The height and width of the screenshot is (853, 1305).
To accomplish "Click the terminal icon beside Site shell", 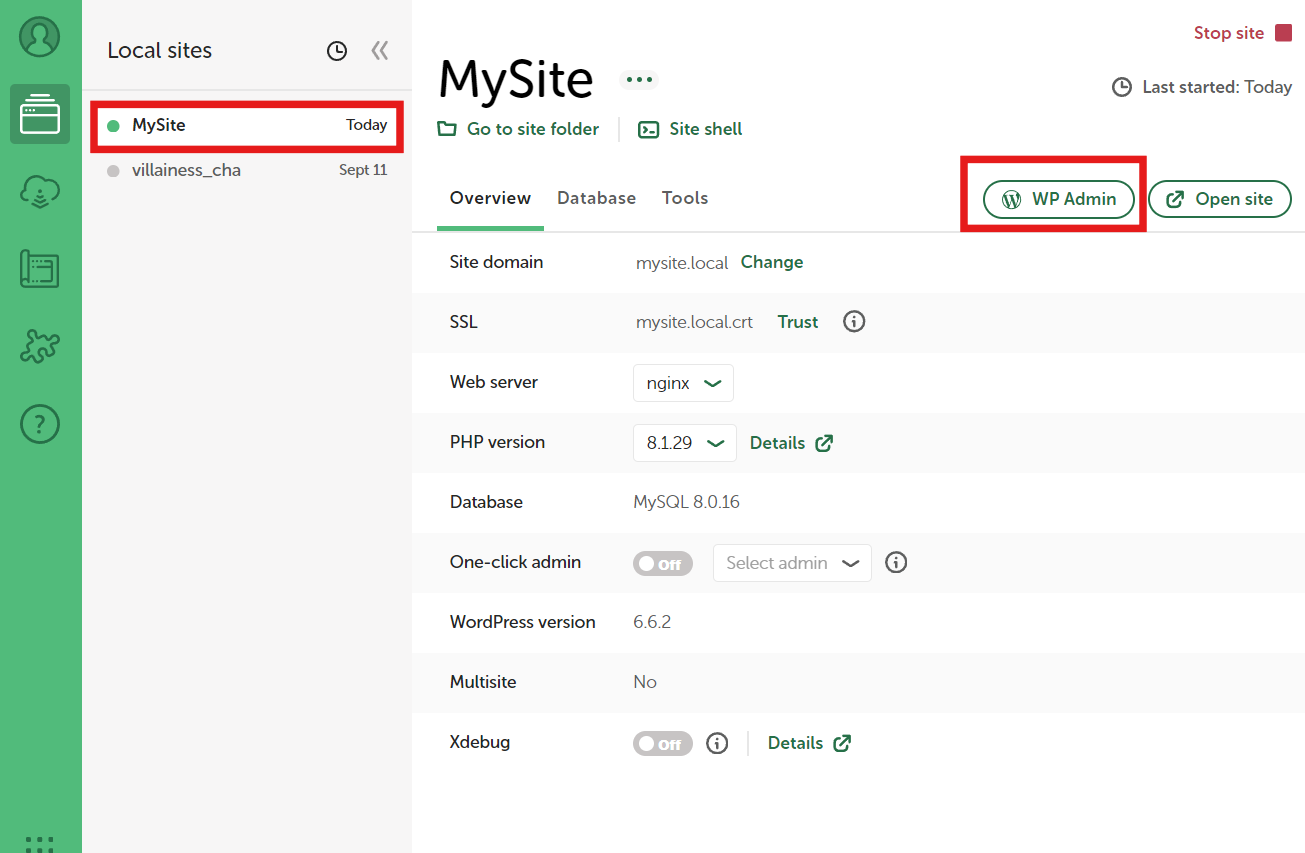I will (x=649, y=129).
